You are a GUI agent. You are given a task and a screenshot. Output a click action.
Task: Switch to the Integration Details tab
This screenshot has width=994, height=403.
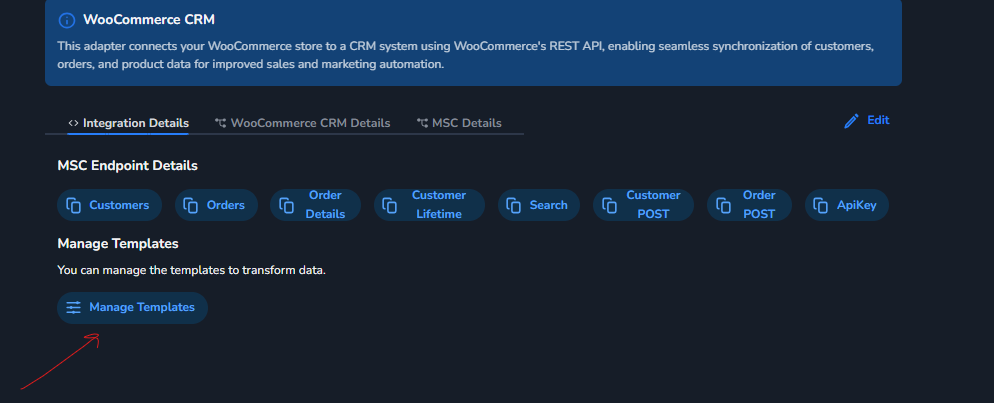pyautogui.click(x=128, y=123)
